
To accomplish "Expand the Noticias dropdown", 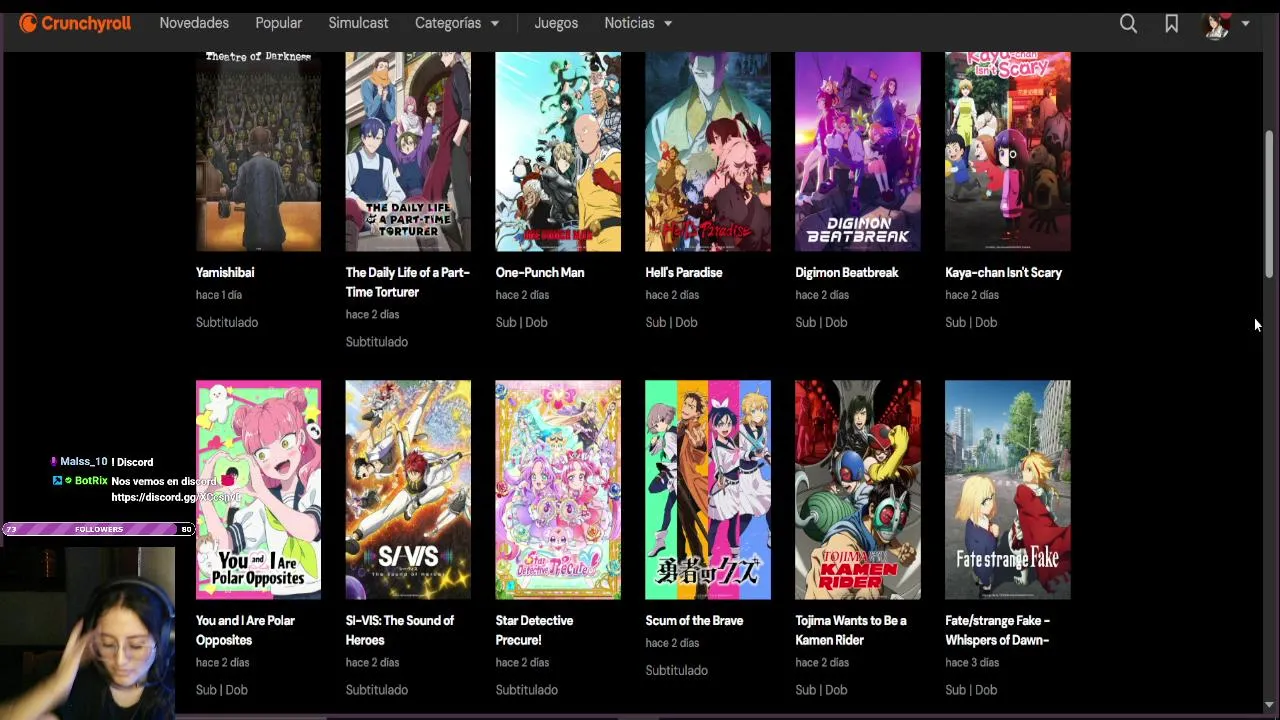I will (x=638, y=23).
